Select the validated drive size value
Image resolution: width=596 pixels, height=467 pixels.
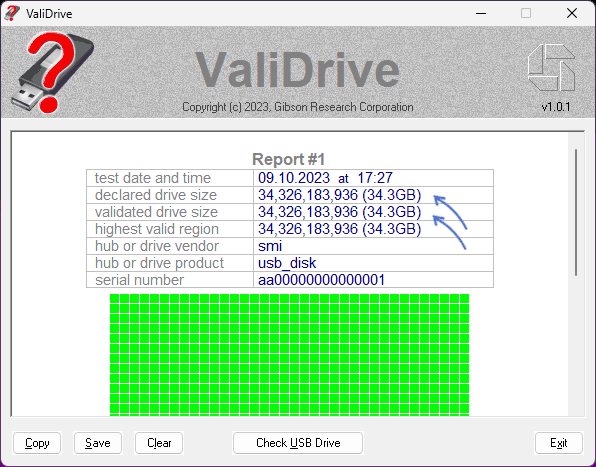tap(339, 212)
